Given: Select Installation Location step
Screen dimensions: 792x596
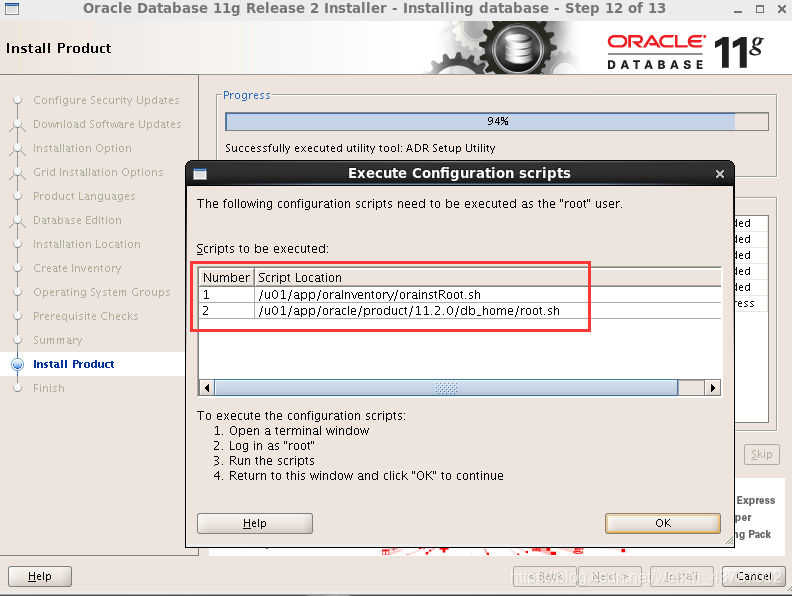Looking at the screenshot, I should (87, 244).
